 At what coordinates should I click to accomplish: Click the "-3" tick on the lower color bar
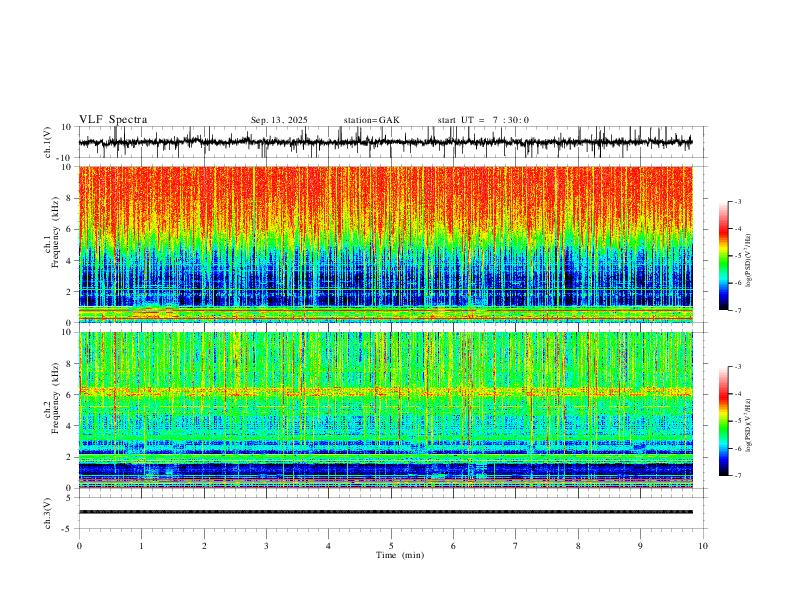(x=738, y=367)
